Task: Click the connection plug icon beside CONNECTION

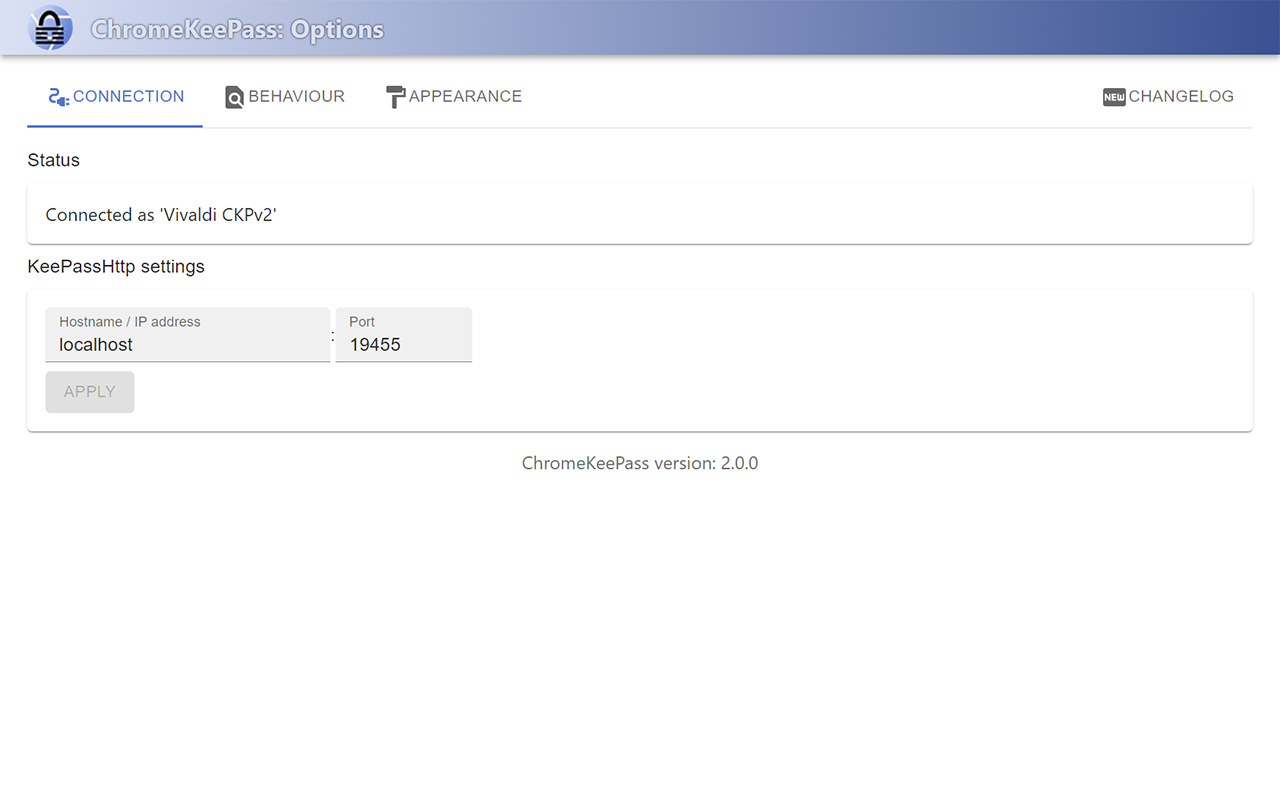Action: click(x=58, y=96)
